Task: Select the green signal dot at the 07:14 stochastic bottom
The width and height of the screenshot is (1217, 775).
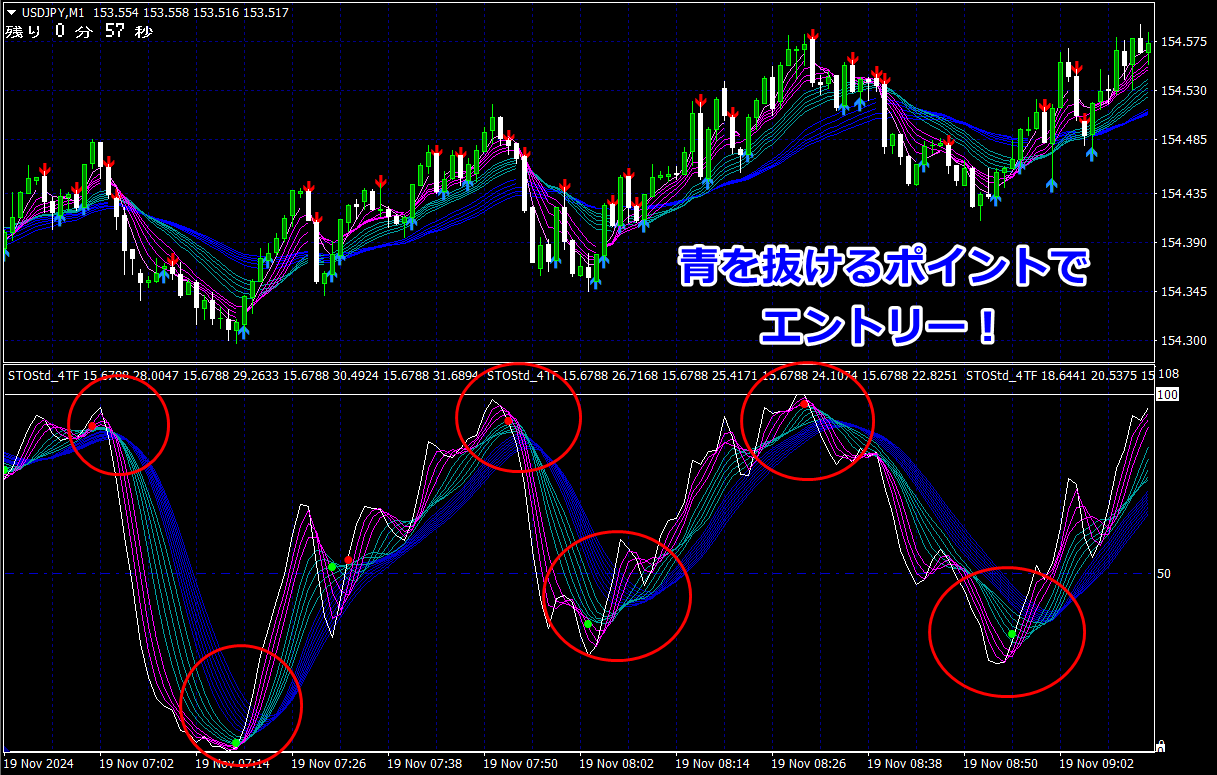Action: pyautogui.click(x=236, y=743)
